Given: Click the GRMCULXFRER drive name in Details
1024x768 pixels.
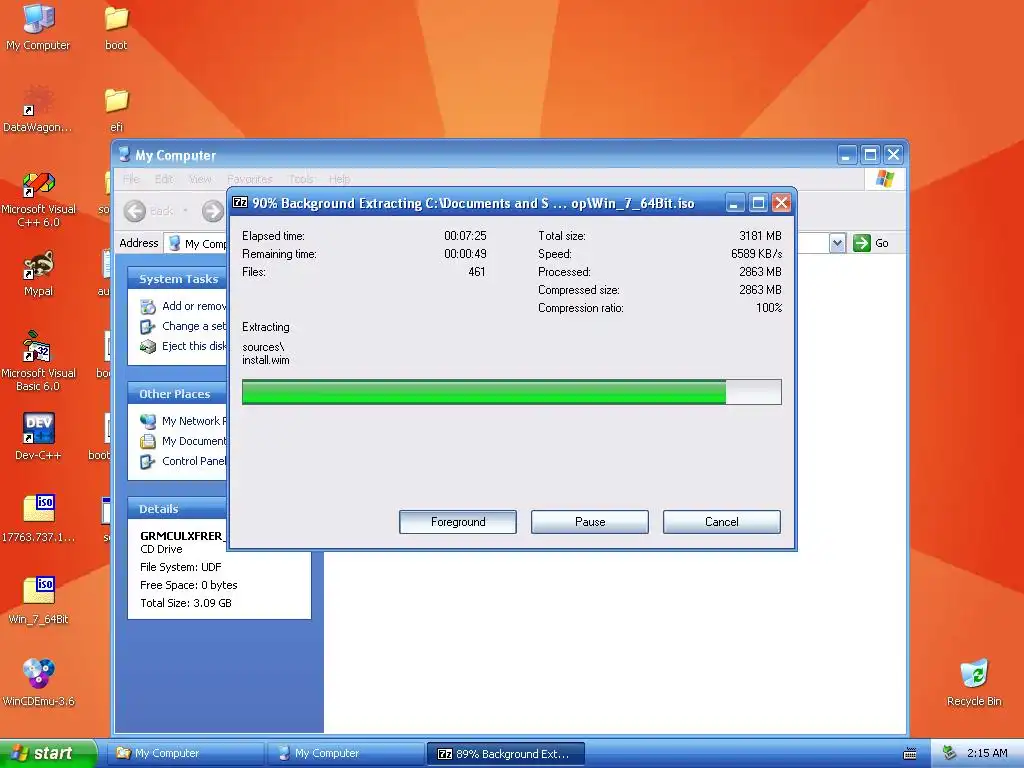Looking at the screenshot, I should pyautogui.click(x=182, y=536).
